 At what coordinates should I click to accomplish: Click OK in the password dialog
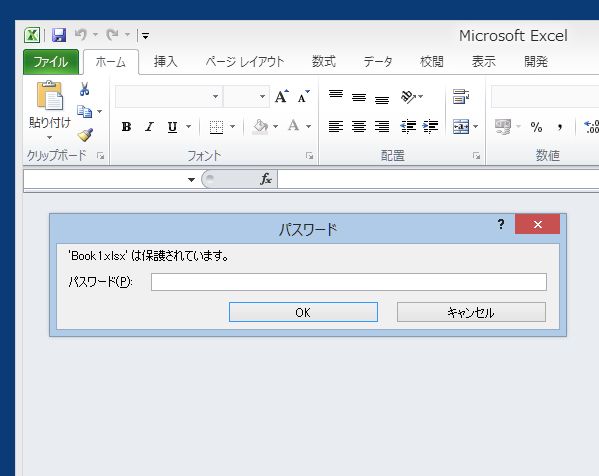(303, 312)
